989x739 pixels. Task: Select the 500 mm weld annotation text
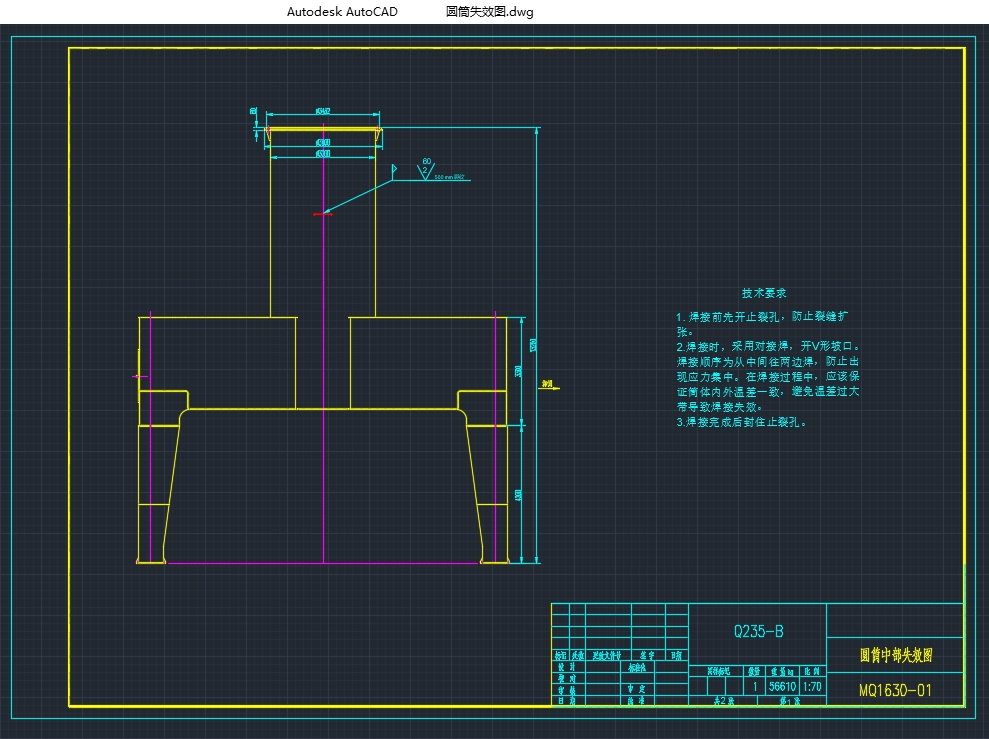[448, 177]
